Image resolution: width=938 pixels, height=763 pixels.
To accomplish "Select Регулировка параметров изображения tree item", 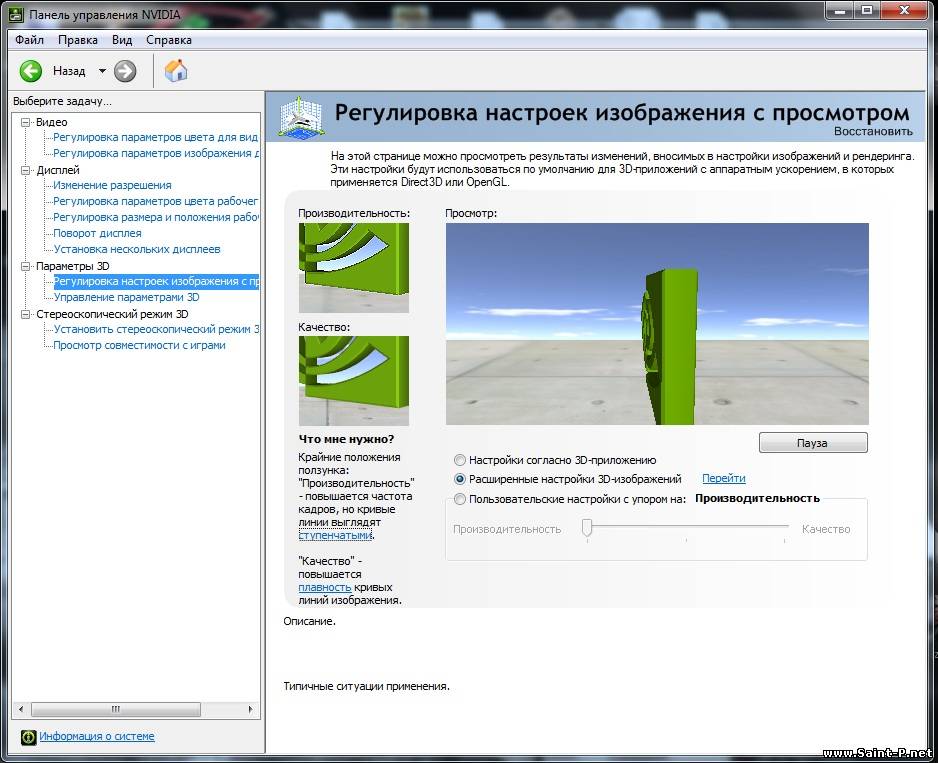I will pos(156,154).
